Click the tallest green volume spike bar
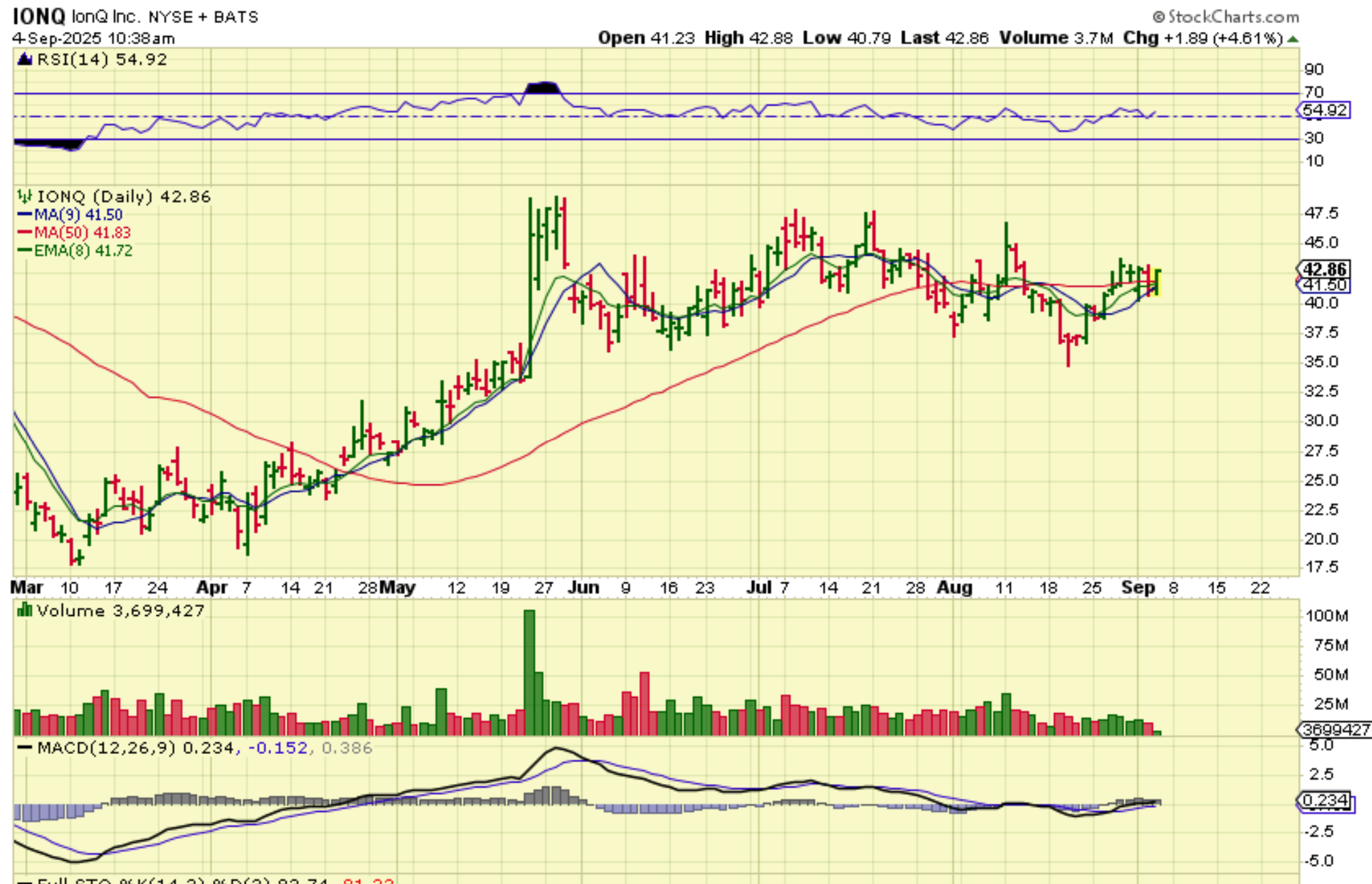Image resolution: width=1372 pixels, height=884 pixels. pos(529,672)
